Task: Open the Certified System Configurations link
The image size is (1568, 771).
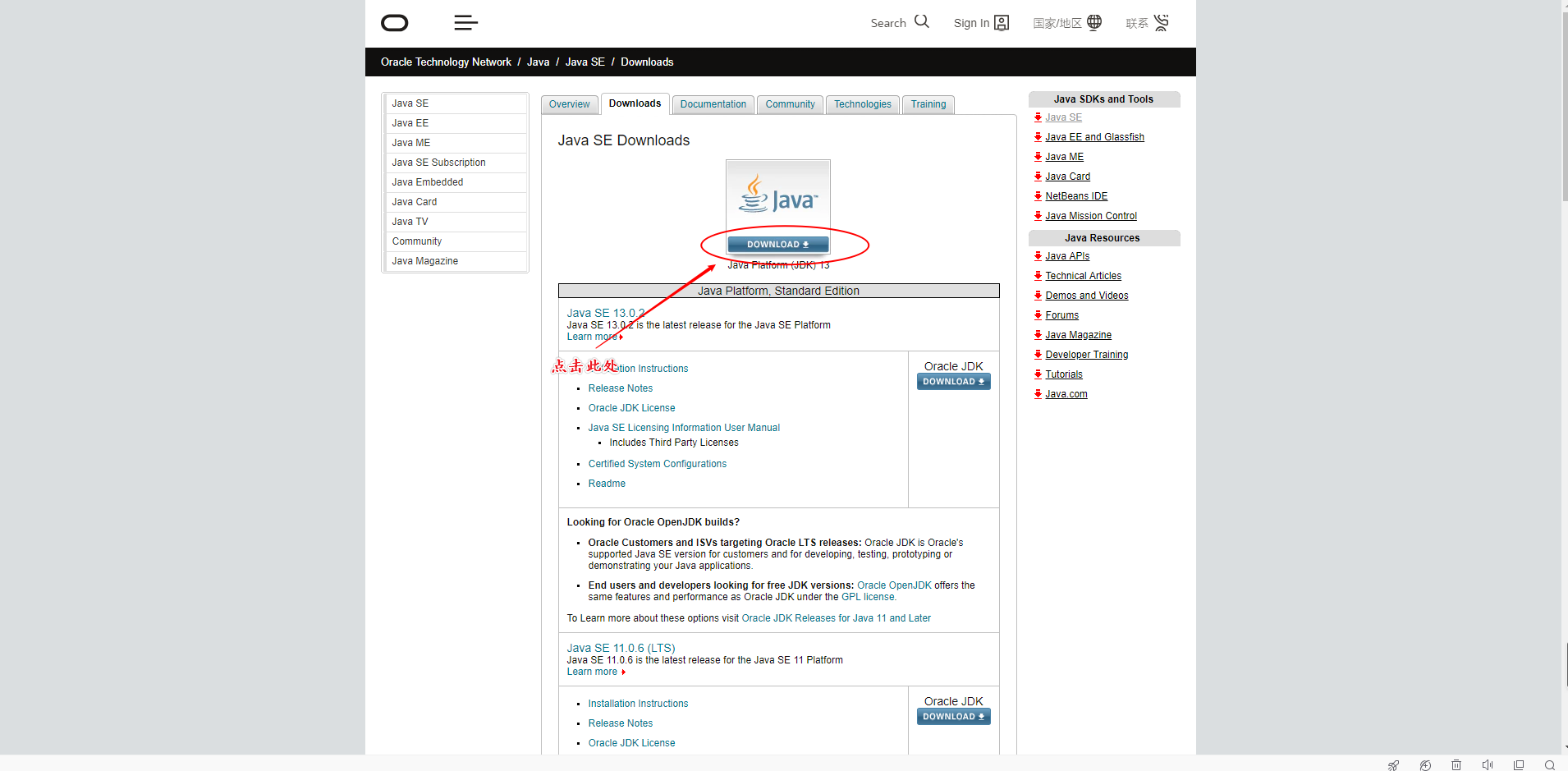Action: click(658, 464)
